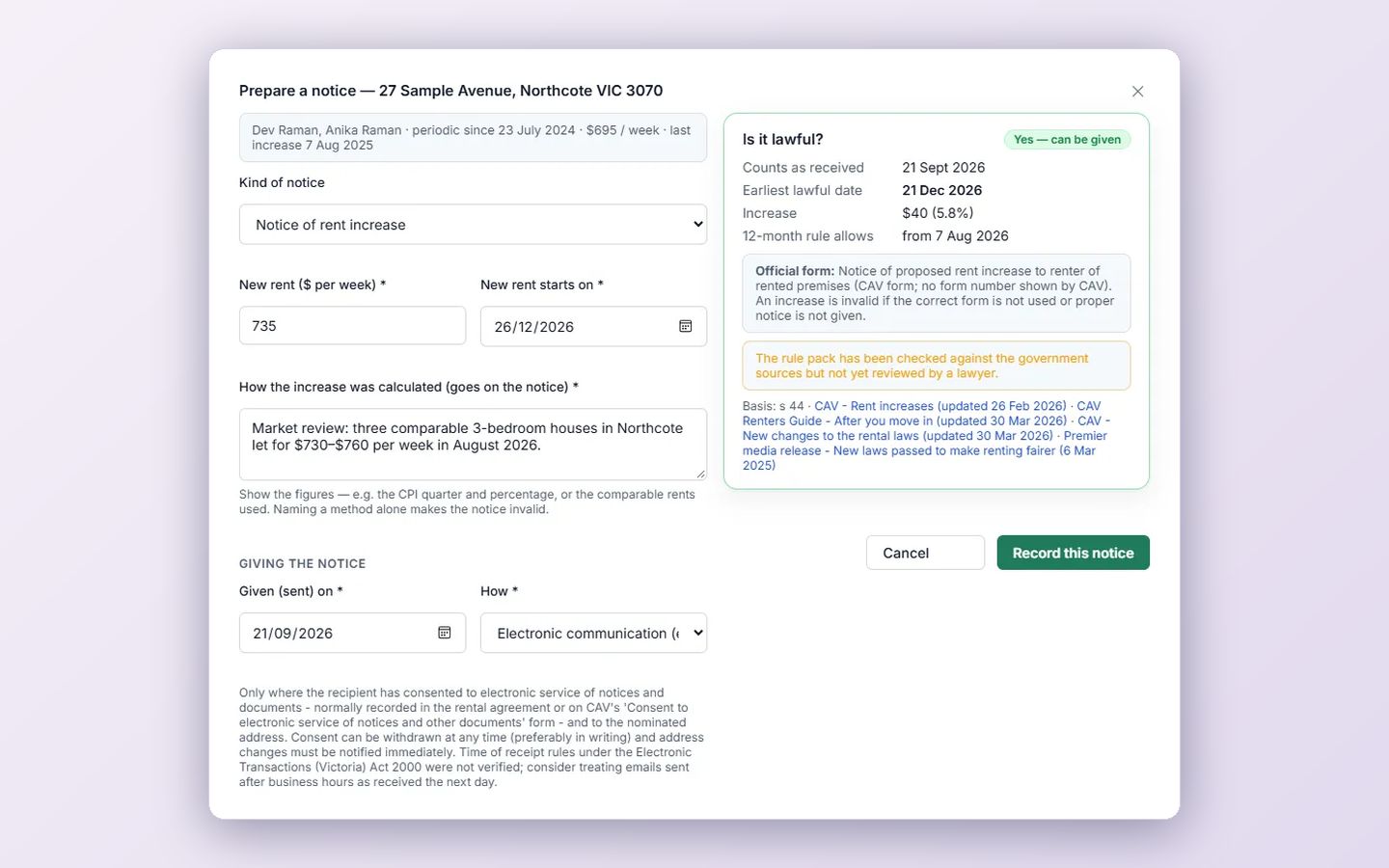Open calendar picker for Given (sent) on

[444, 633]
